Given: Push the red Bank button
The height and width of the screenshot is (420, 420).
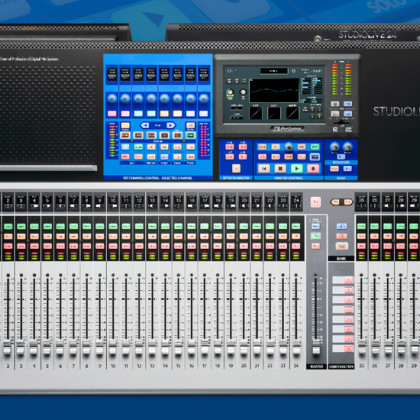Looking at the screenshot, I should pos(341,236).
